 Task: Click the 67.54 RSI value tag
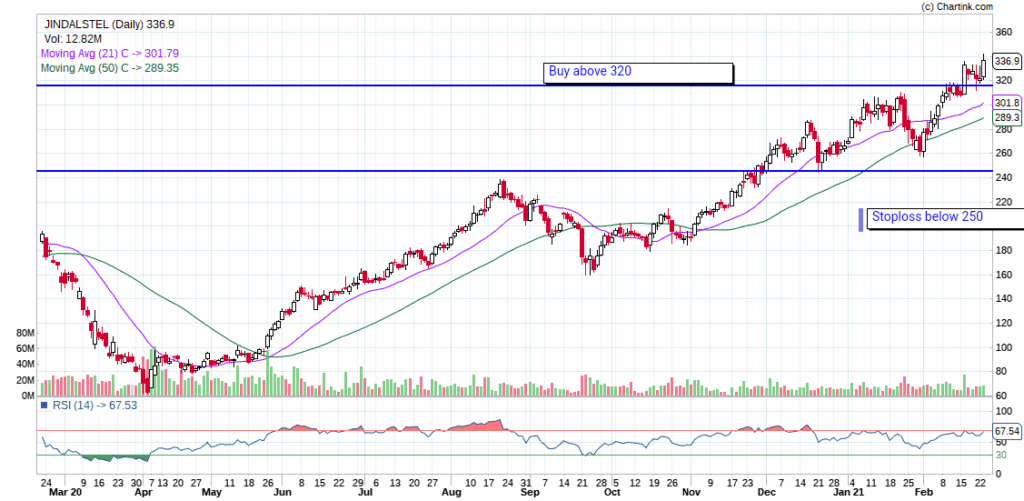tap(1006, 431)
